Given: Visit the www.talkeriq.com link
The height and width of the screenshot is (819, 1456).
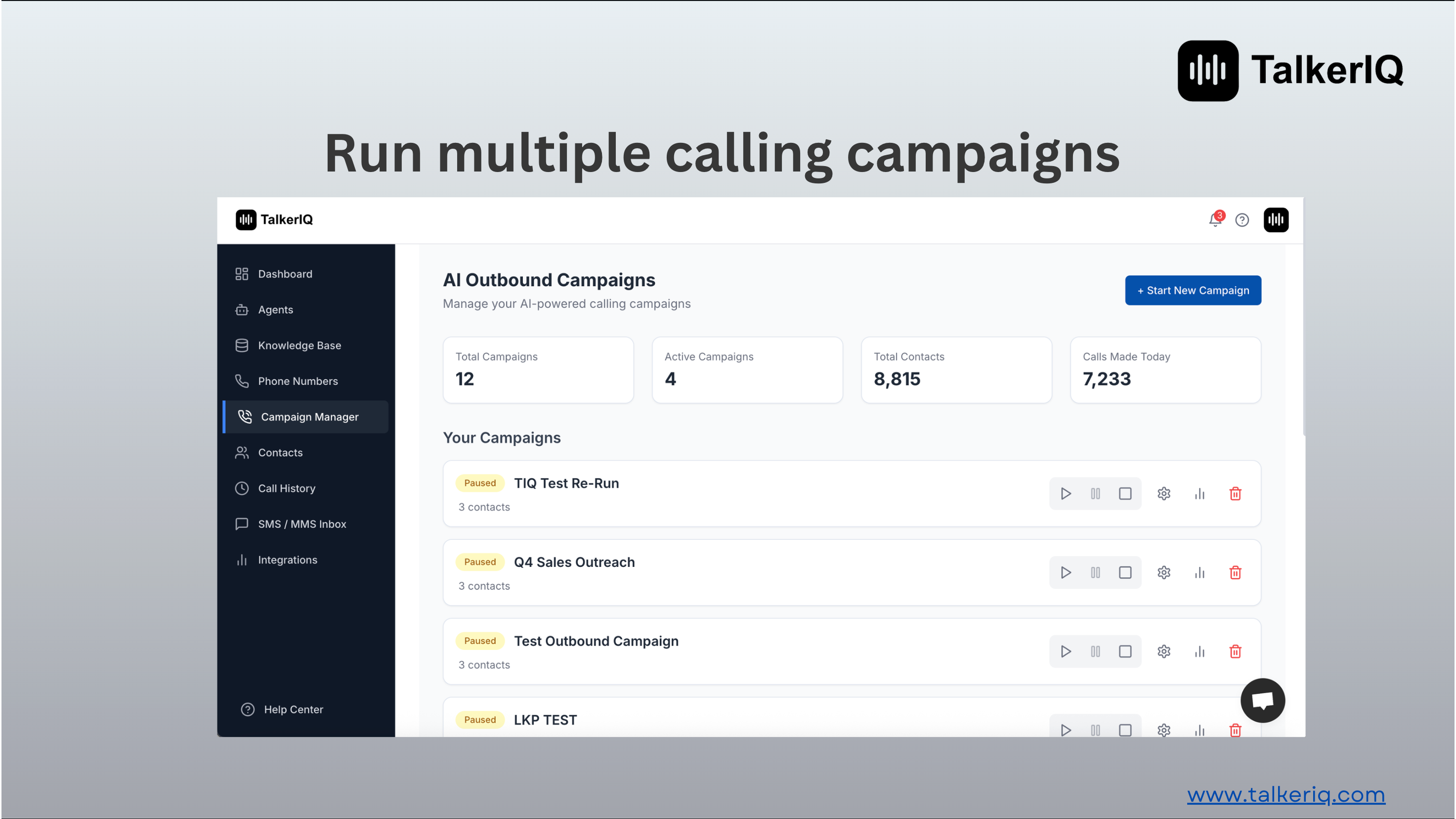Looking at the screenshot, I should pyautogui.click(x=1285, y=795).
